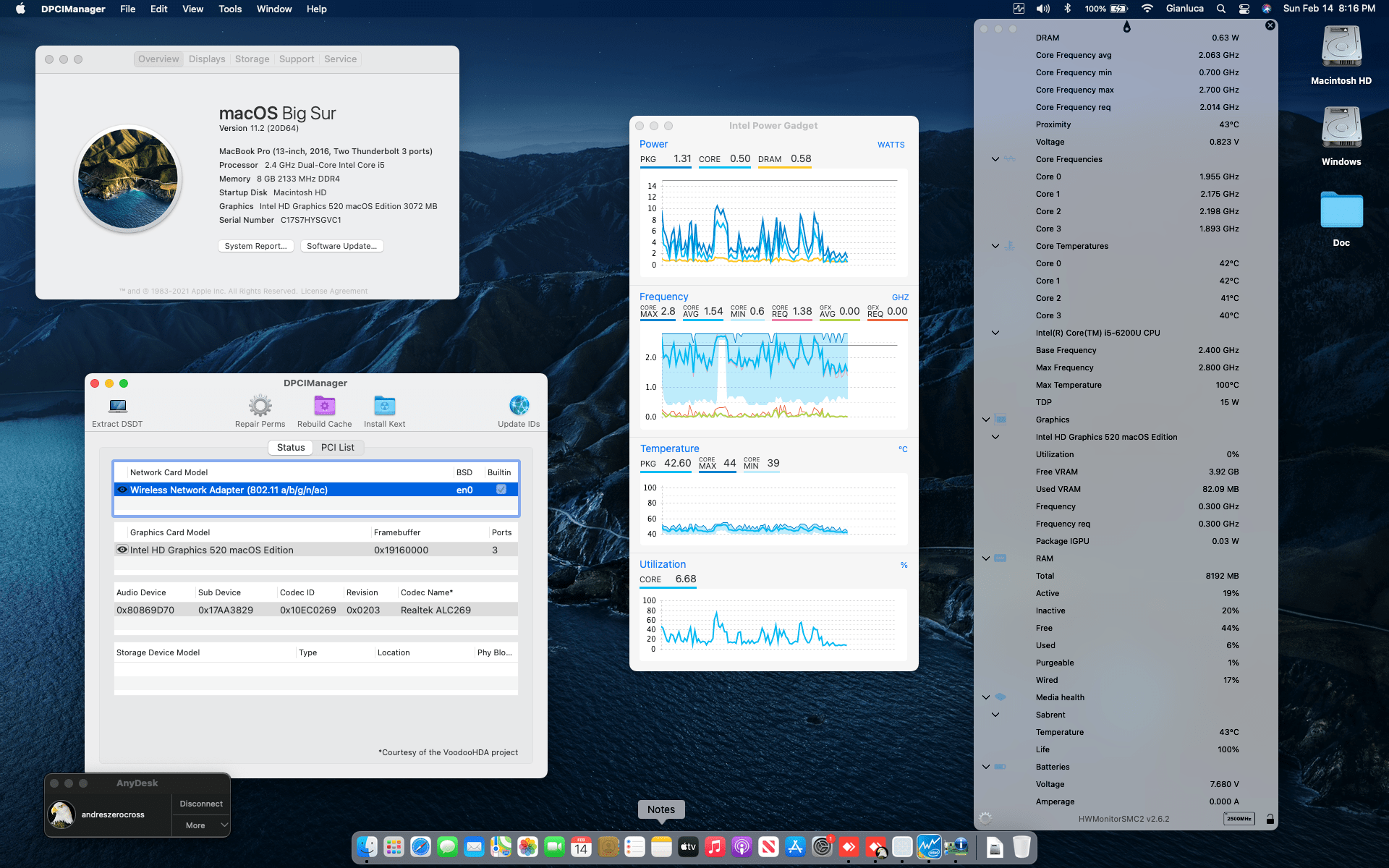Switch to Storage tab in About This Mac
The image size is (1389, 868).
pyautogui.click(x=252, y=59)
